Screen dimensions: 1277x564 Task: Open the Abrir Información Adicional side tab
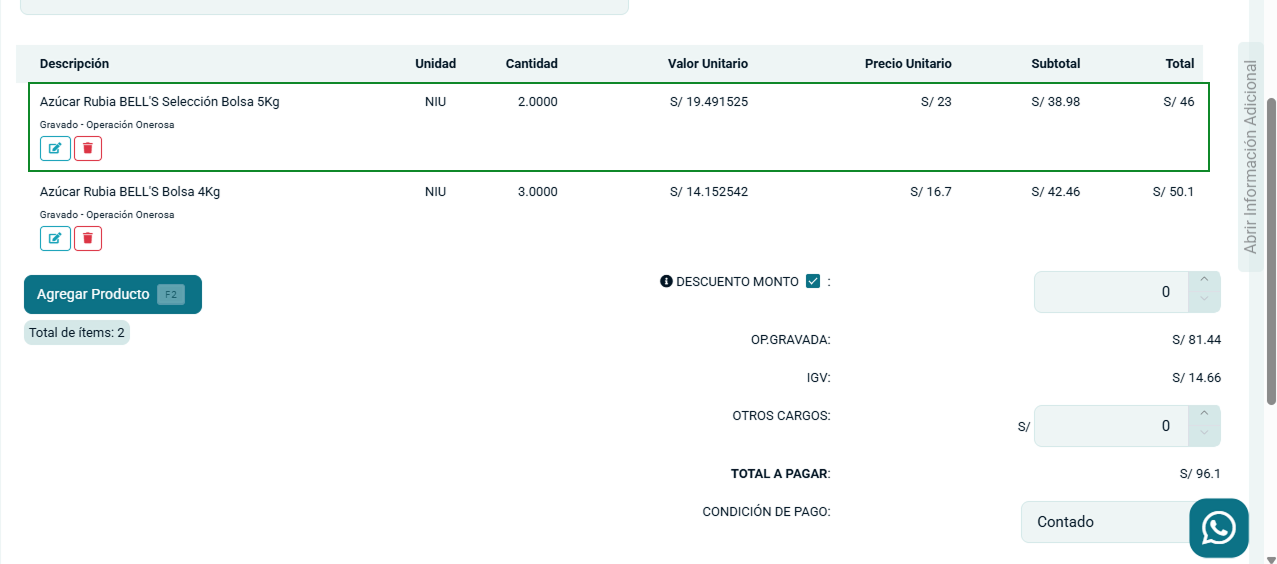coord(1250,157)
